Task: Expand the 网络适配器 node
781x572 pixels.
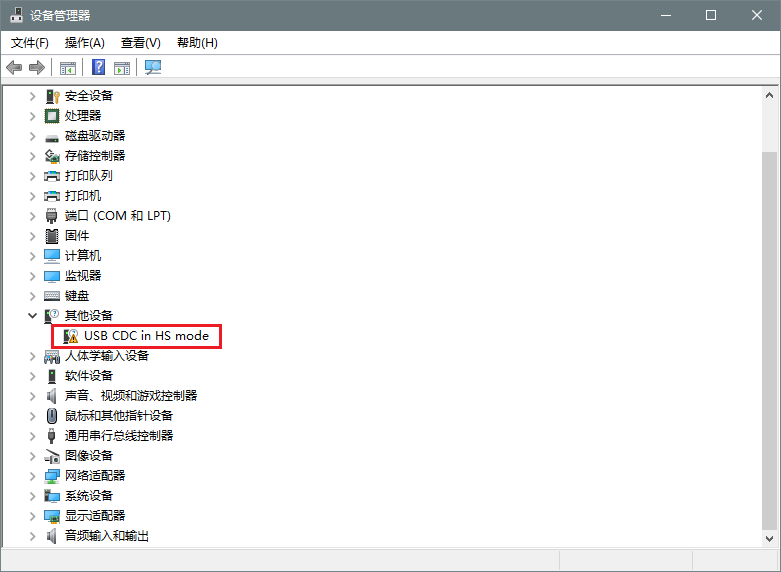Action: tap(32, 476)
